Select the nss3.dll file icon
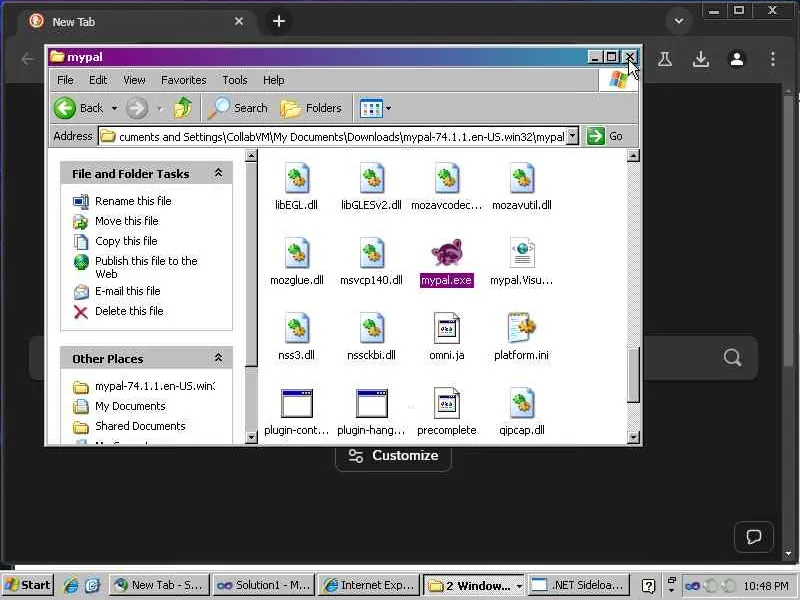The image size is (800, 600). pyautogui.click(x=296, y=328)
